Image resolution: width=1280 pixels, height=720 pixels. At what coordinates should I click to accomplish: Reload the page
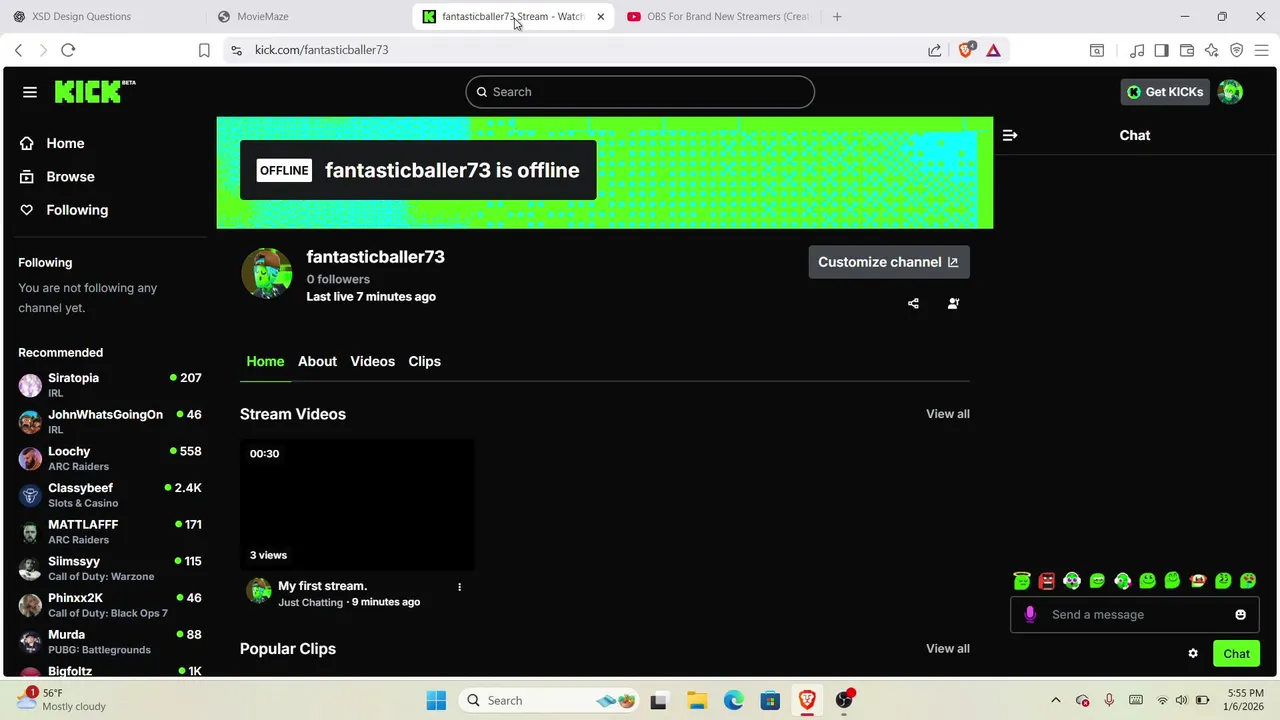point(68,50)
